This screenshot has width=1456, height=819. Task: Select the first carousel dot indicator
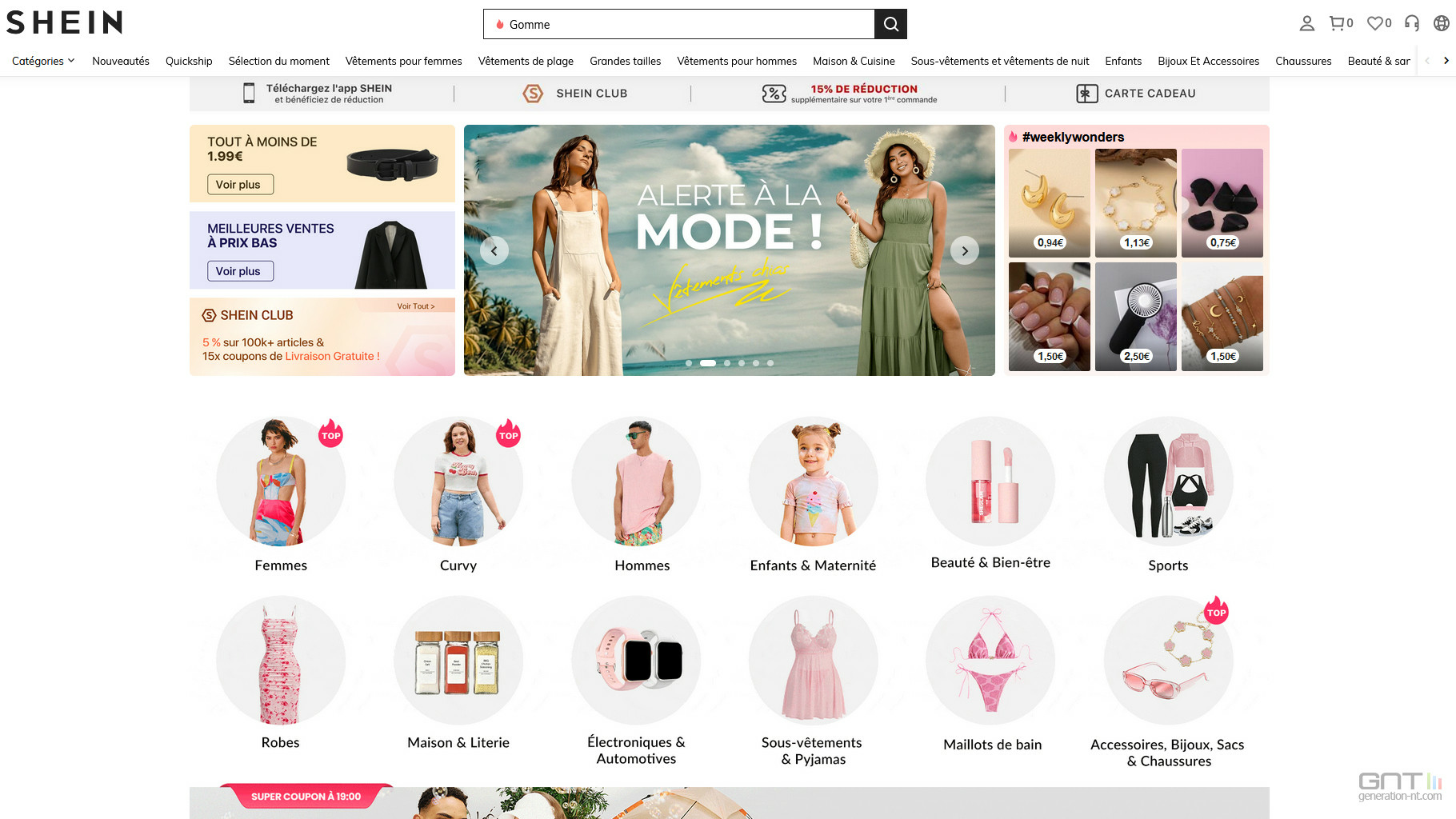(689, 363)
